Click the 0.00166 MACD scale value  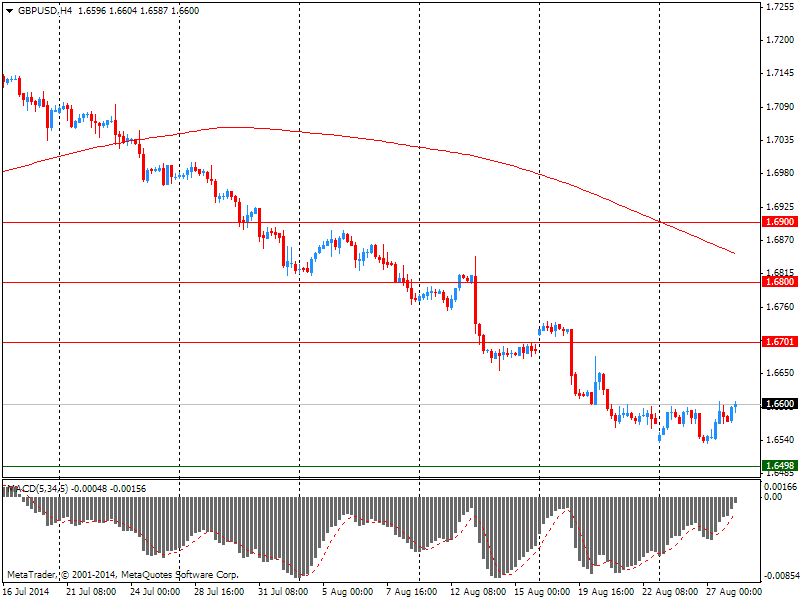[781, 487]
